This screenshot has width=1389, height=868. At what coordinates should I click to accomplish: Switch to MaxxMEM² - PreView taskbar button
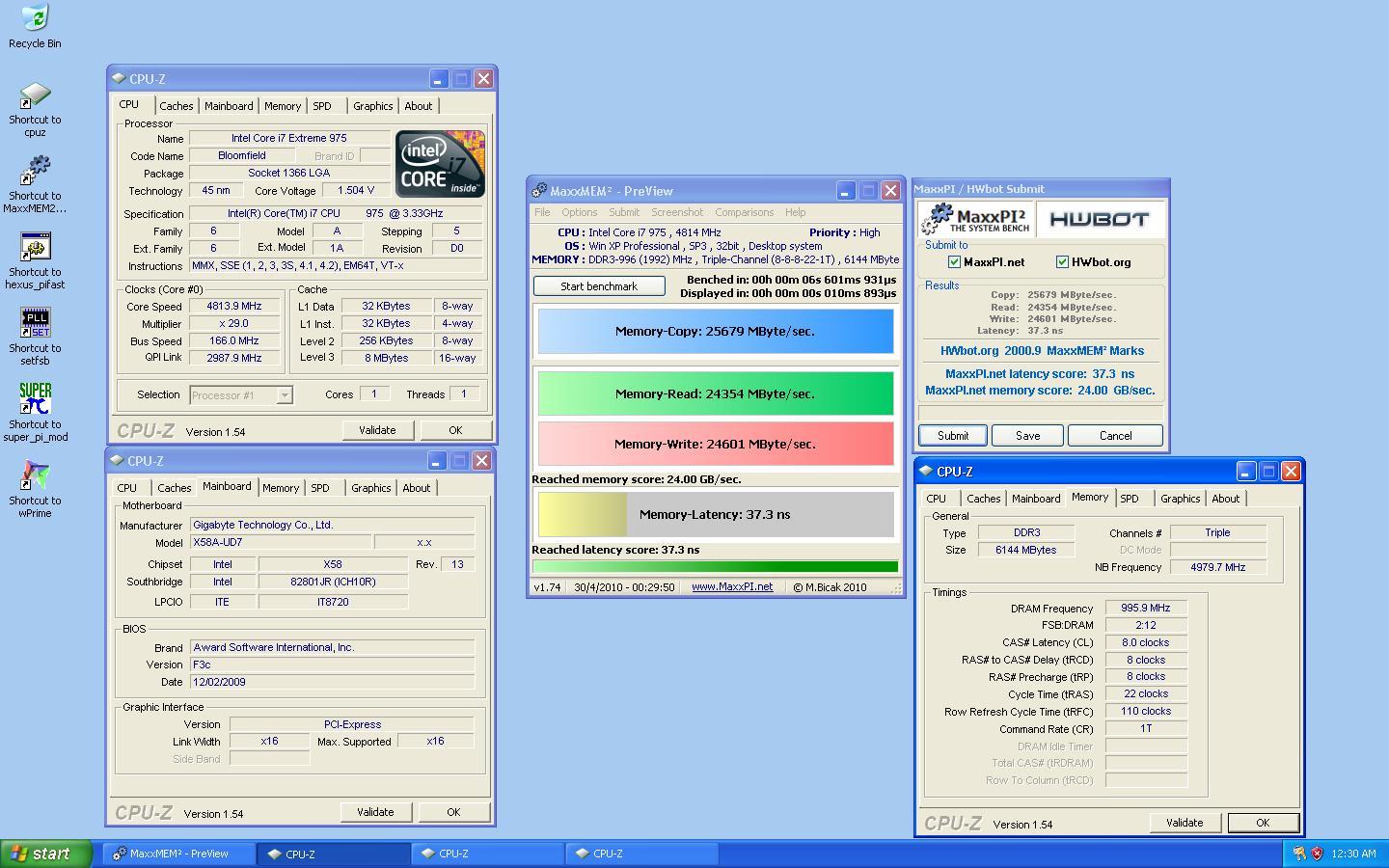tap(180, 854)
